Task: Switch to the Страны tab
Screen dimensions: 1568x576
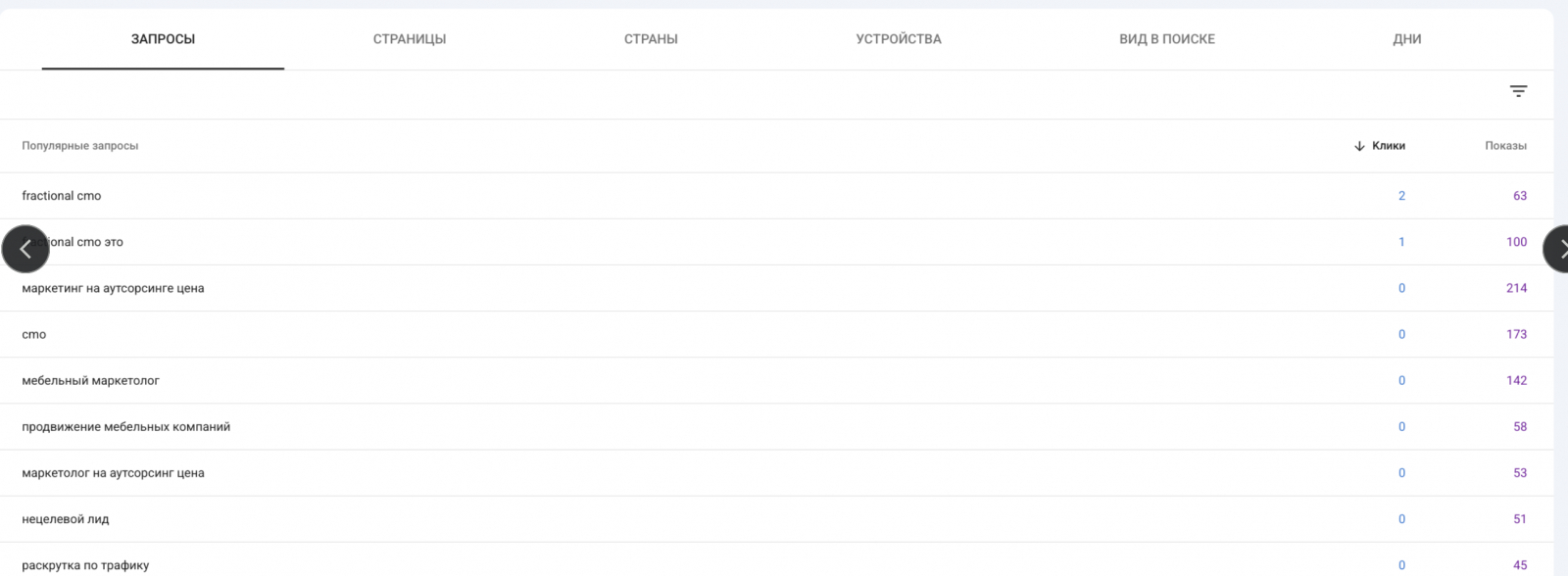Action: pos(651,39)
